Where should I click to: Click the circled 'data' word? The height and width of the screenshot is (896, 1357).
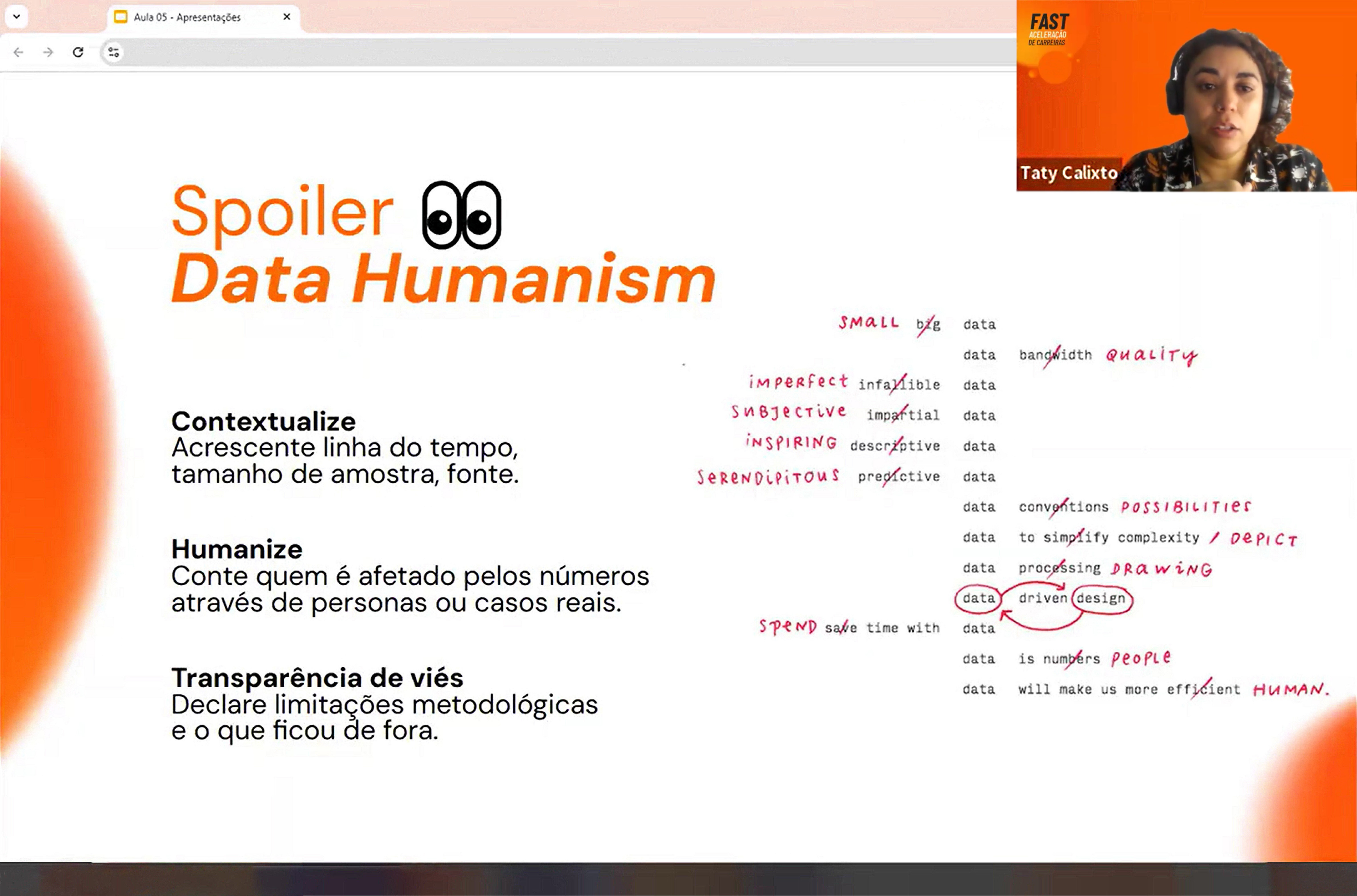pos(978,598)
